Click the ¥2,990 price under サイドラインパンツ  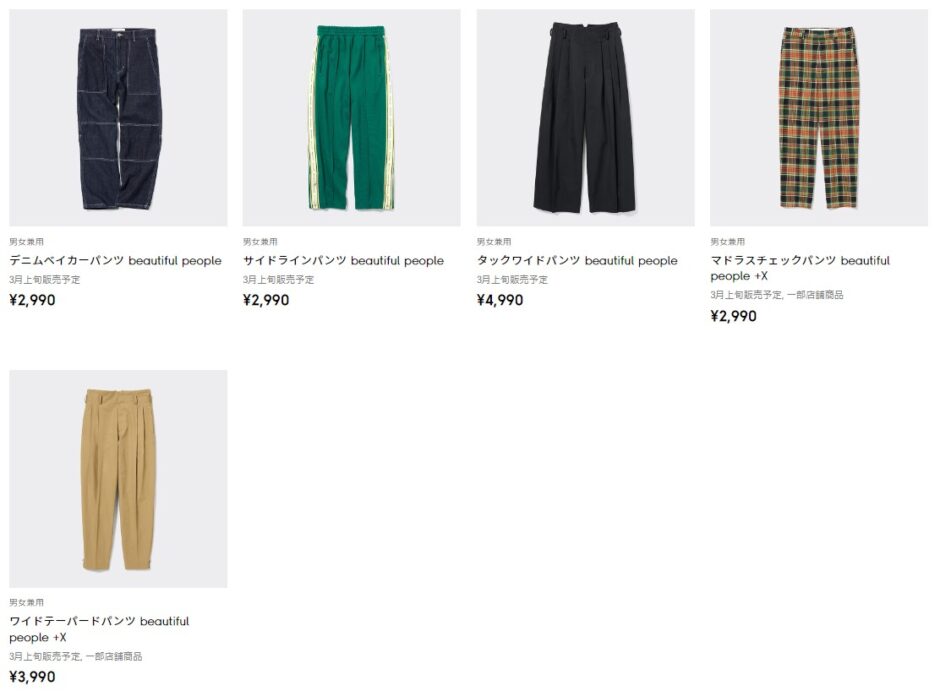[x=266, y=300]
